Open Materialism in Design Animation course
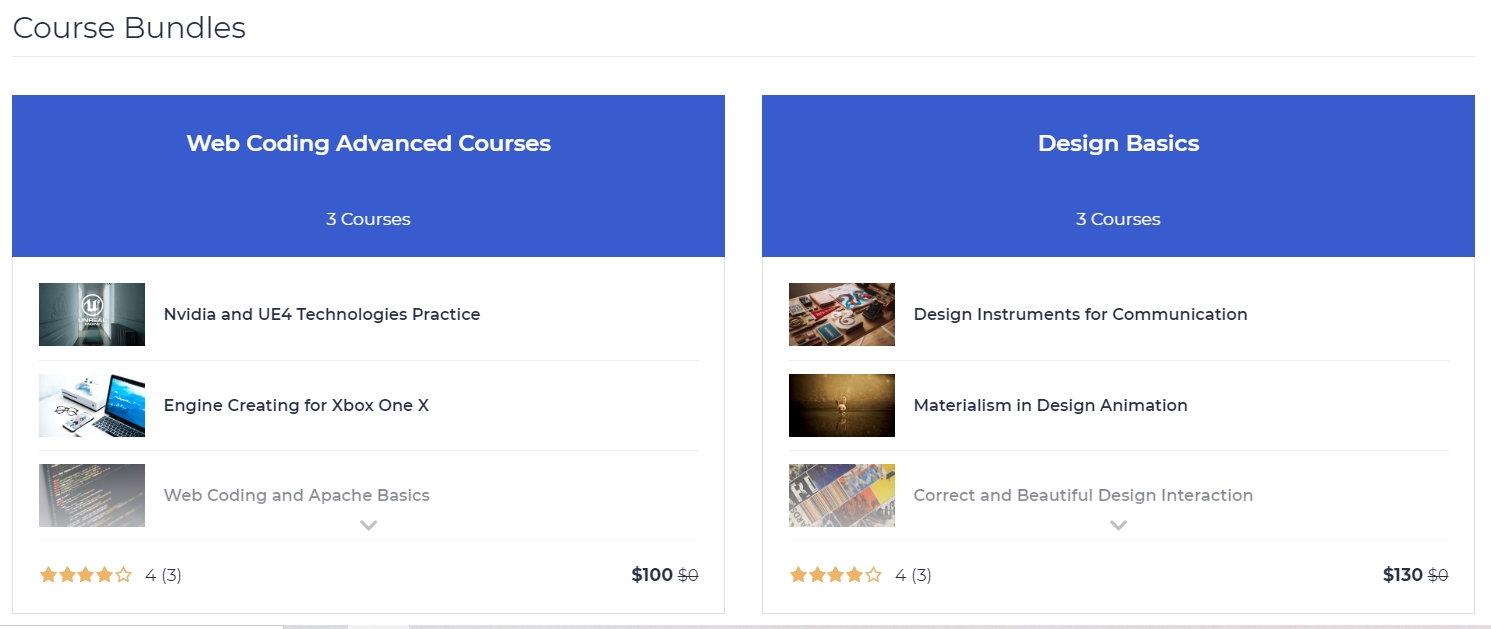Screen dimensions: 1491x629 (1050, 405)
